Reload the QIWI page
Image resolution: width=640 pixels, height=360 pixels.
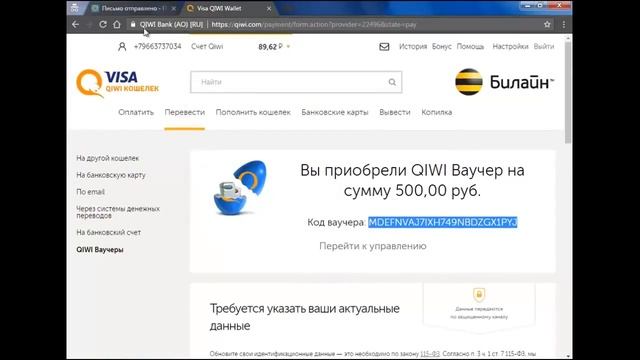[x=103, y=24]
